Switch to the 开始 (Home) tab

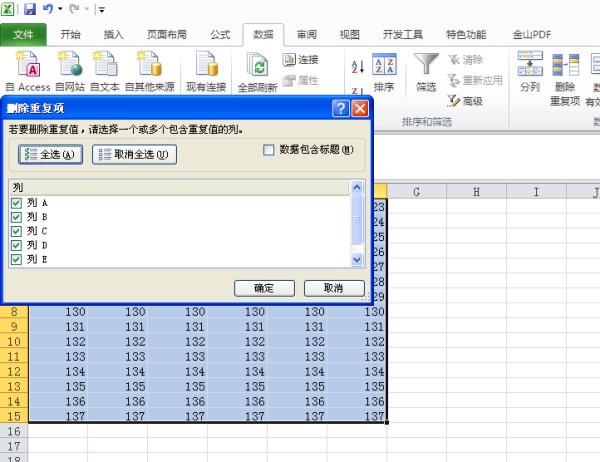(70, 34)
